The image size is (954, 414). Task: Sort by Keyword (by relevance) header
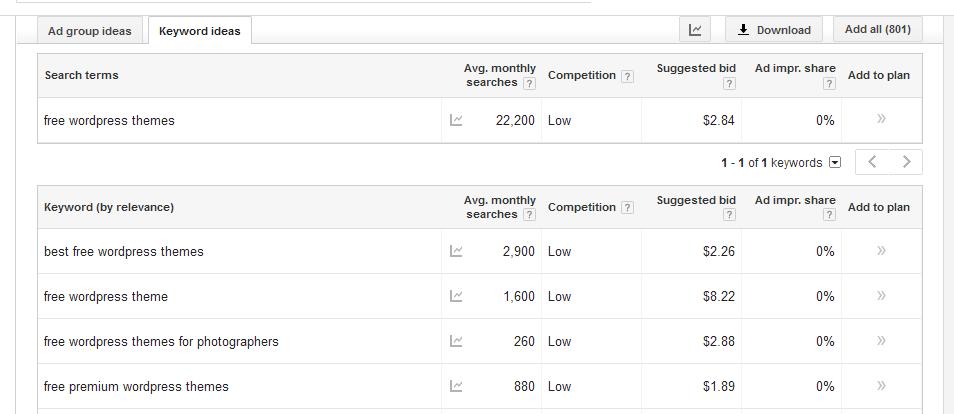coord(109,207)
